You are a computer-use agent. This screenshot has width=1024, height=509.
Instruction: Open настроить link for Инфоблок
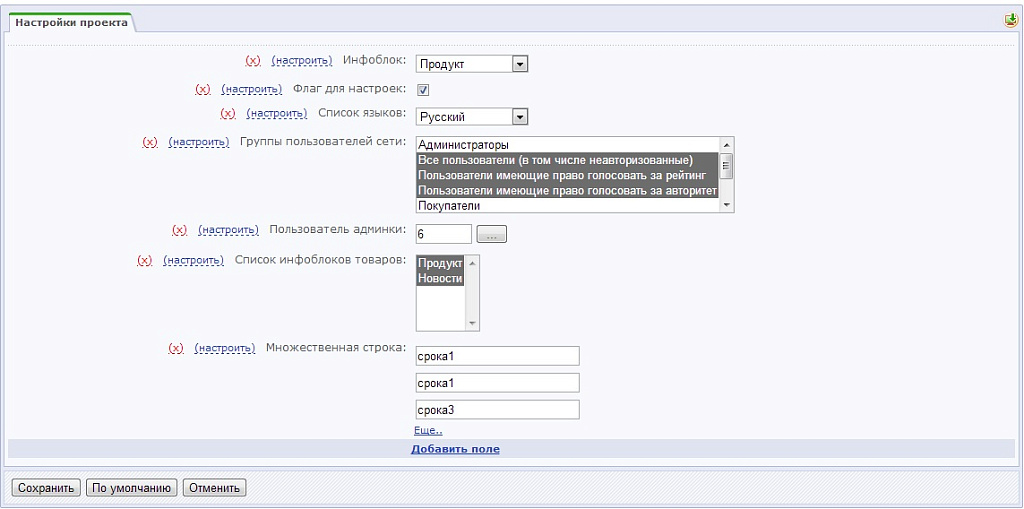[302, 60]
